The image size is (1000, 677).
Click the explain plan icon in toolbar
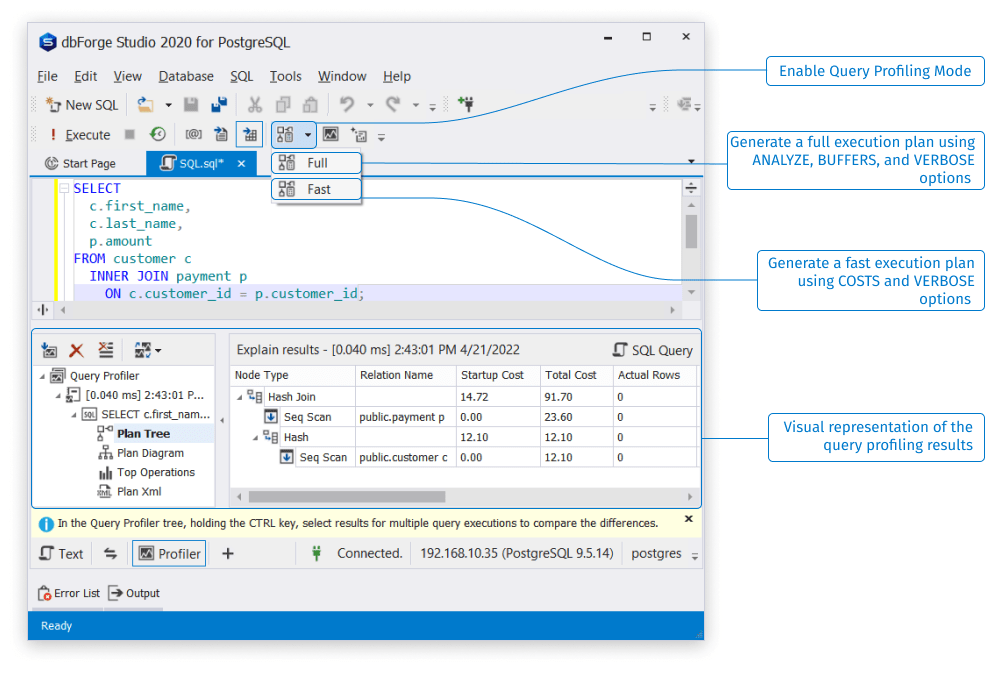tap(285, 135)
